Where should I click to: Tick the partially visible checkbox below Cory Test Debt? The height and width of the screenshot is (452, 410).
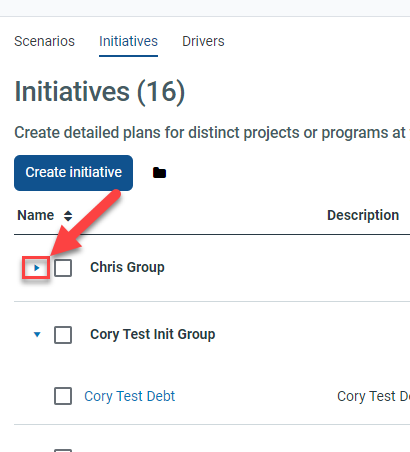point(63,450)
